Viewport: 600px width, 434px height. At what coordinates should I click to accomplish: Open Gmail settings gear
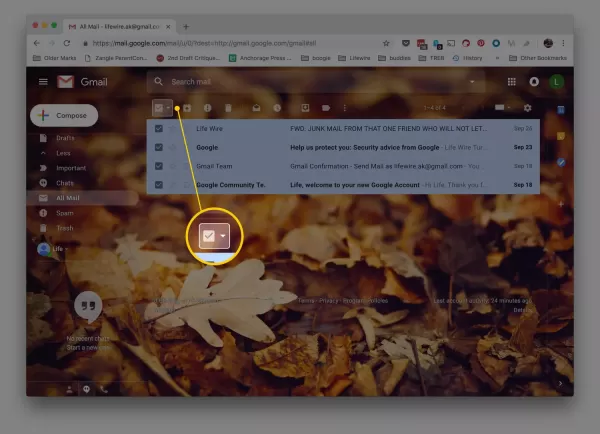528,108
